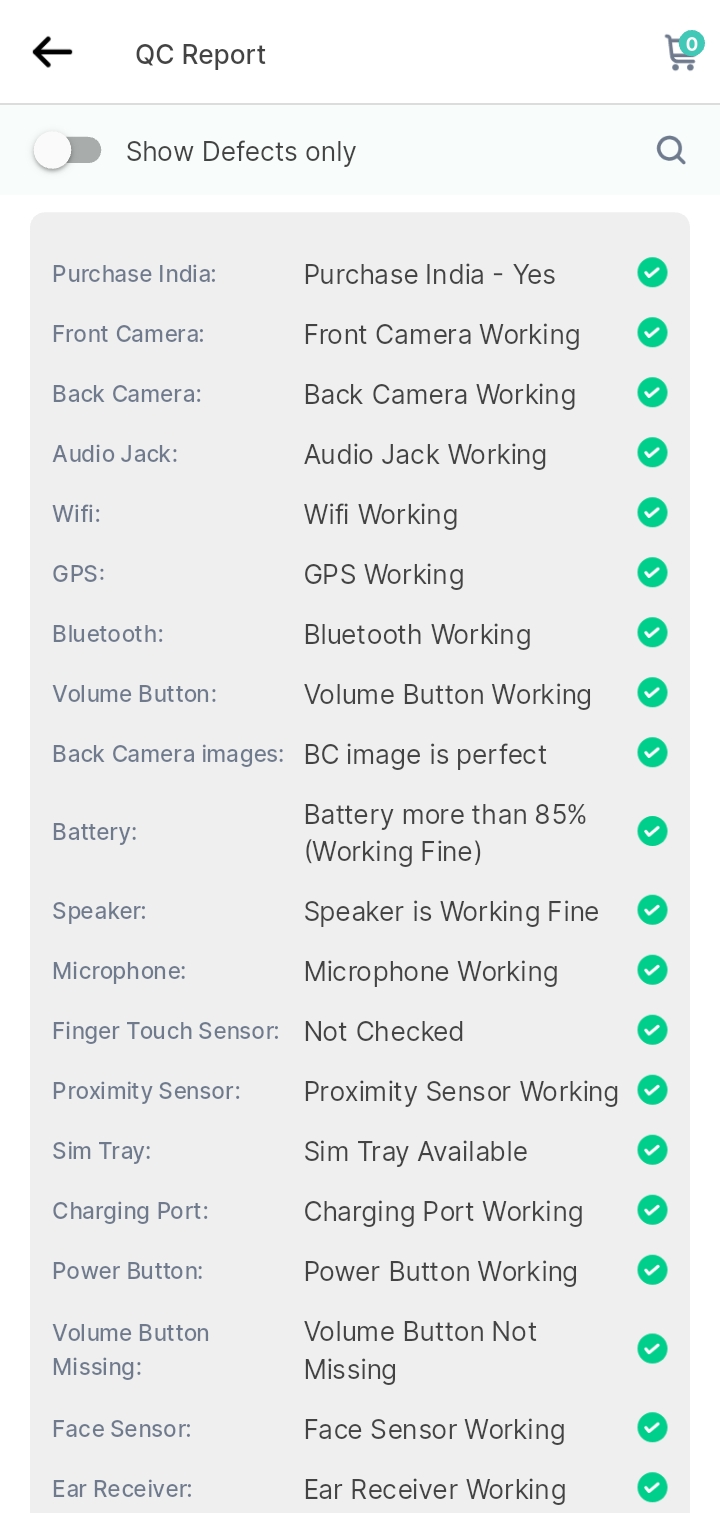Viewport: 720px width, 1513px height.
Task: Tap the green check beside Battery status
Action: 653,831
